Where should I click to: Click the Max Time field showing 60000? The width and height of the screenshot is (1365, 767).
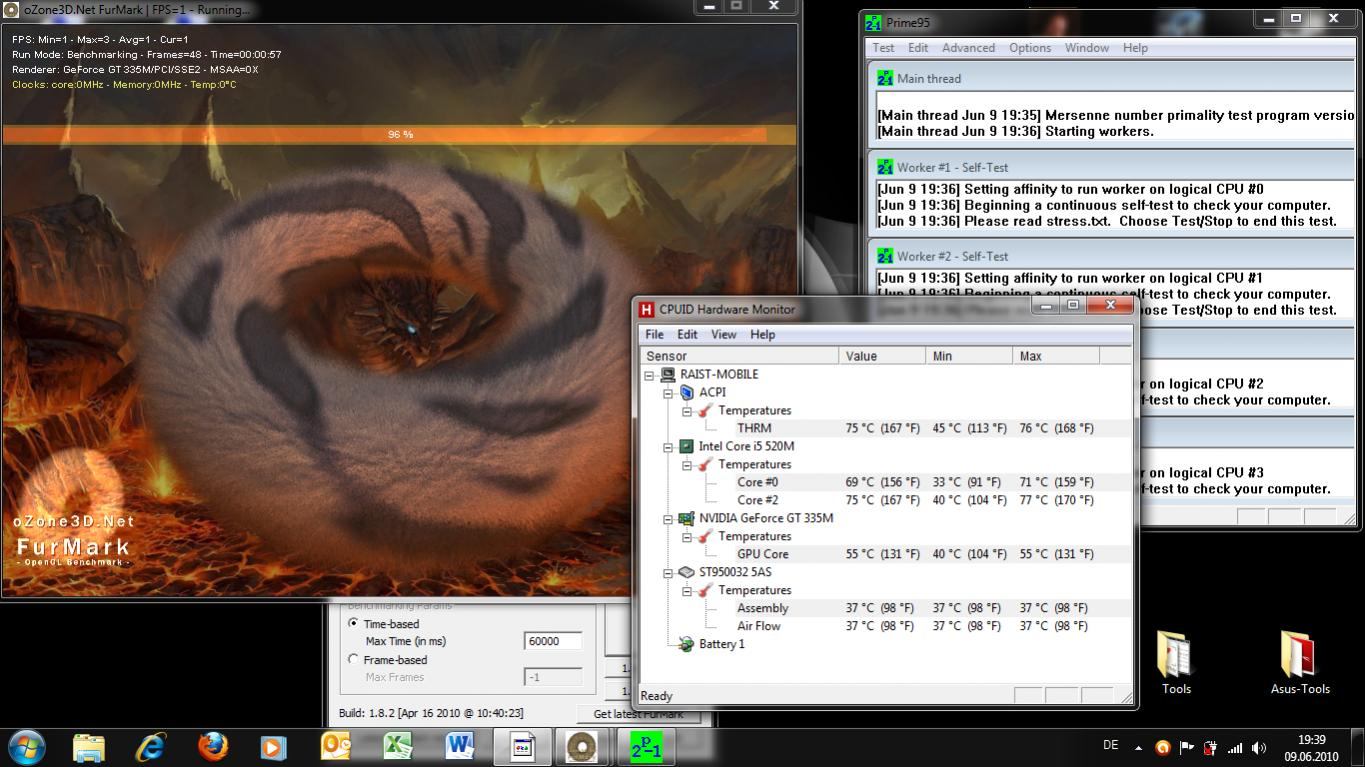point(553,641)
